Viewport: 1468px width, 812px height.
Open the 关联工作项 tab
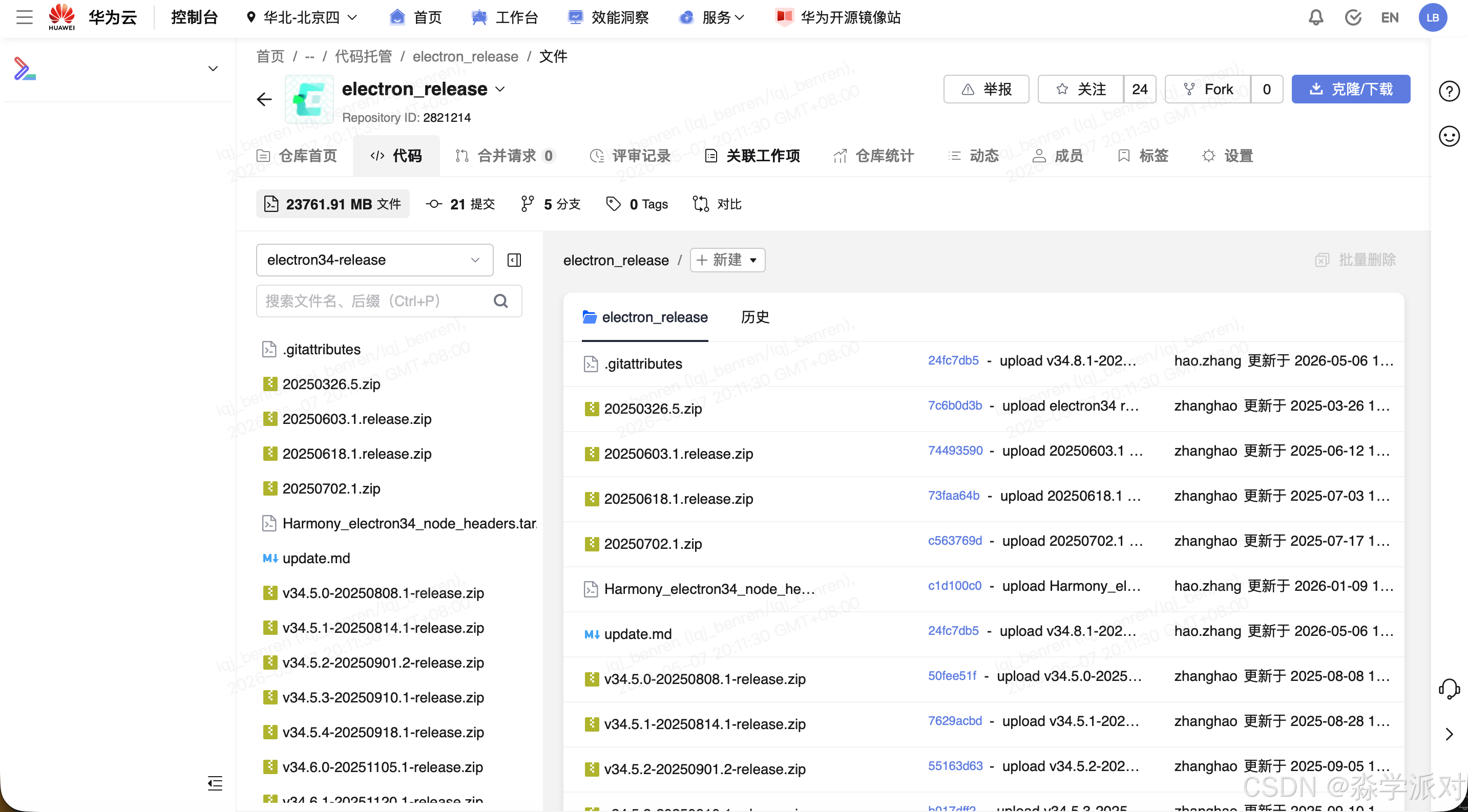pyautogui.click(x=752, y=156)
